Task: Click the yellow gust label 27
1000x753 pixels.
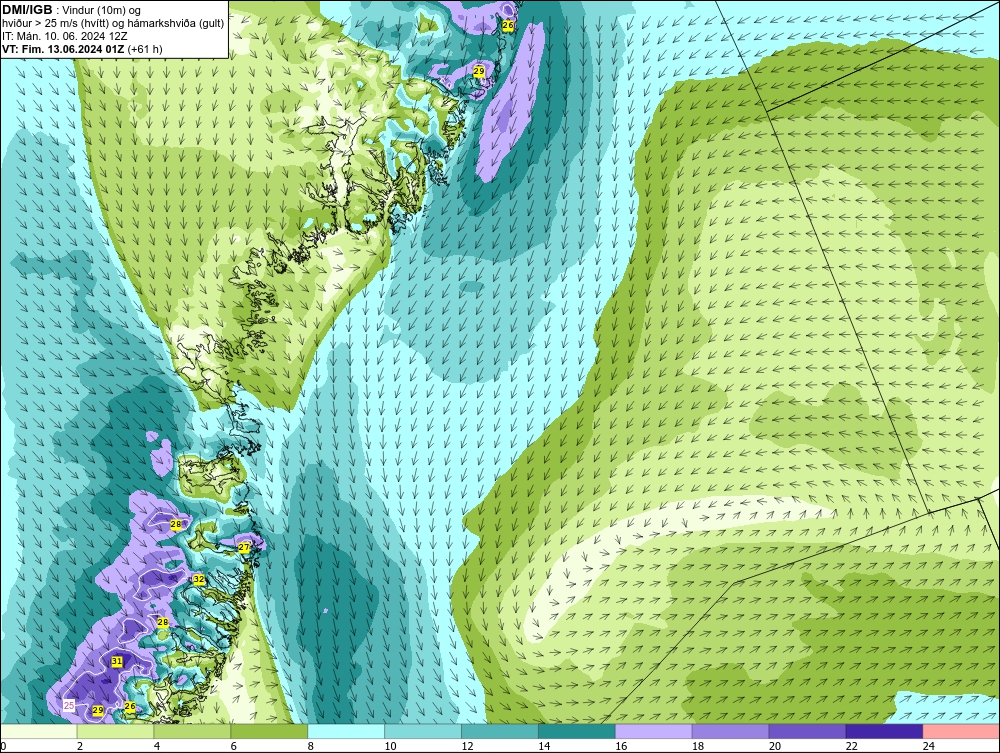Action: [244, 547]
